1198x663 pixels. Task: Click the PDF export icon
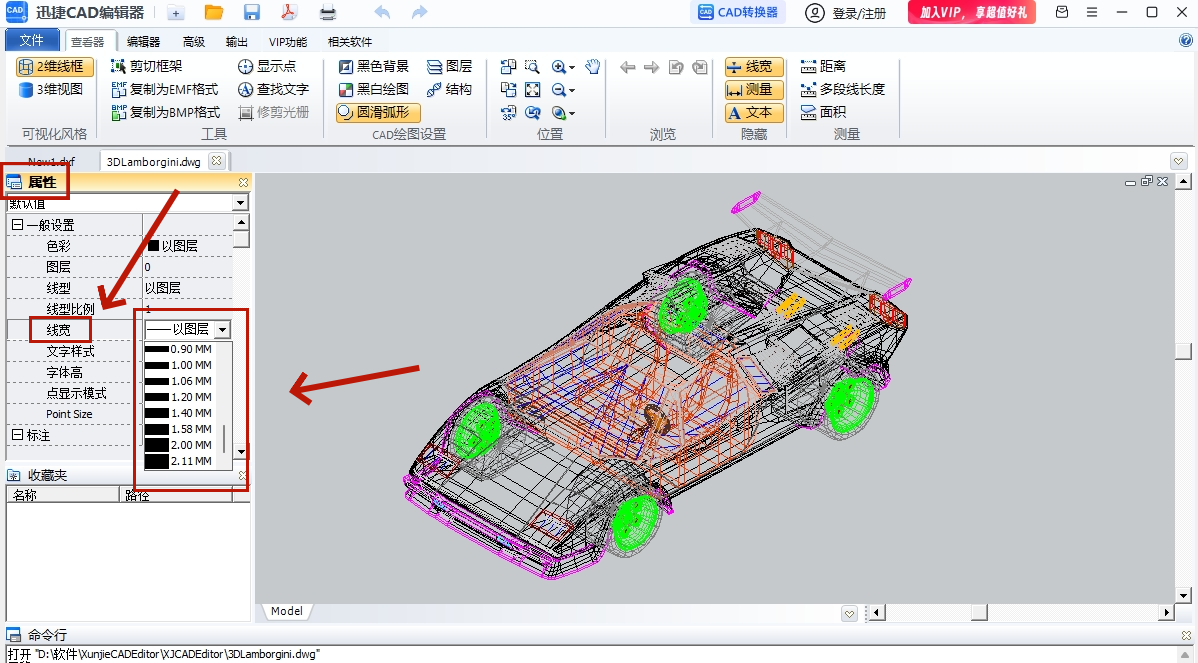point(289,12)
